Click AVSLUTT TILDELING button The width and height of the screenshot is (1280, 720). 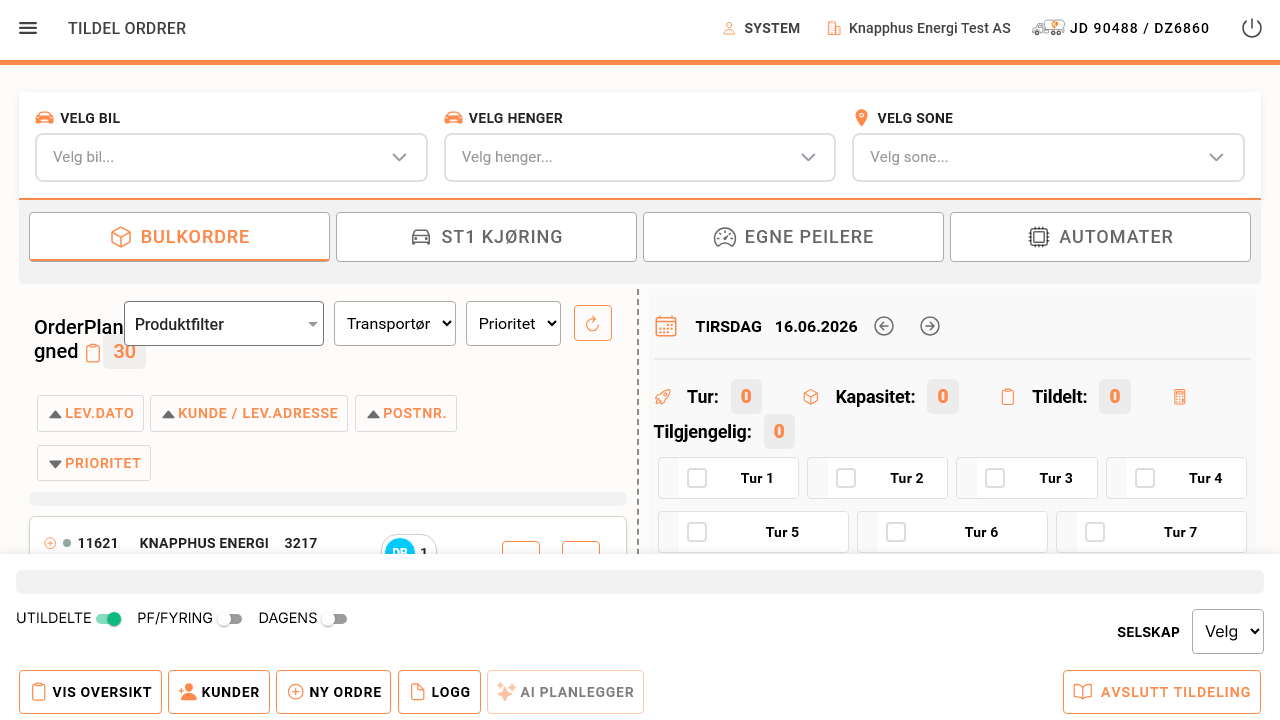(1162, 692)
